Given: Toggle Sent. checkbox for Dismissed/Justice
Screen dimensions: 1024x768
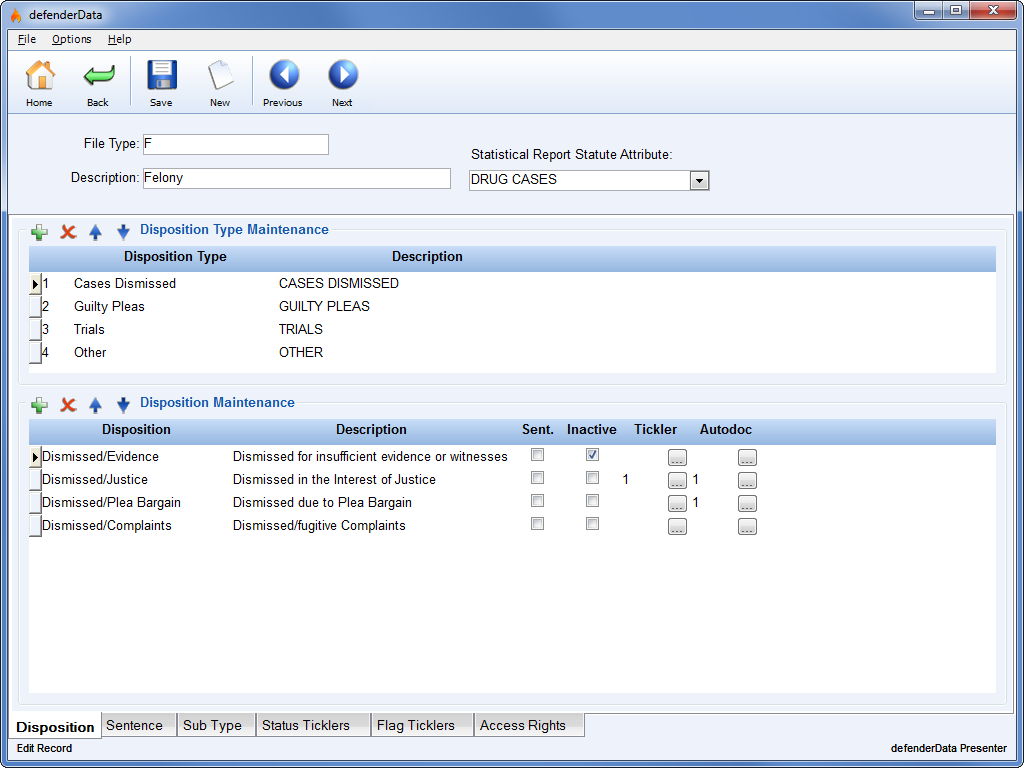Looking at the screenshot, I should [x=537, y=478].
